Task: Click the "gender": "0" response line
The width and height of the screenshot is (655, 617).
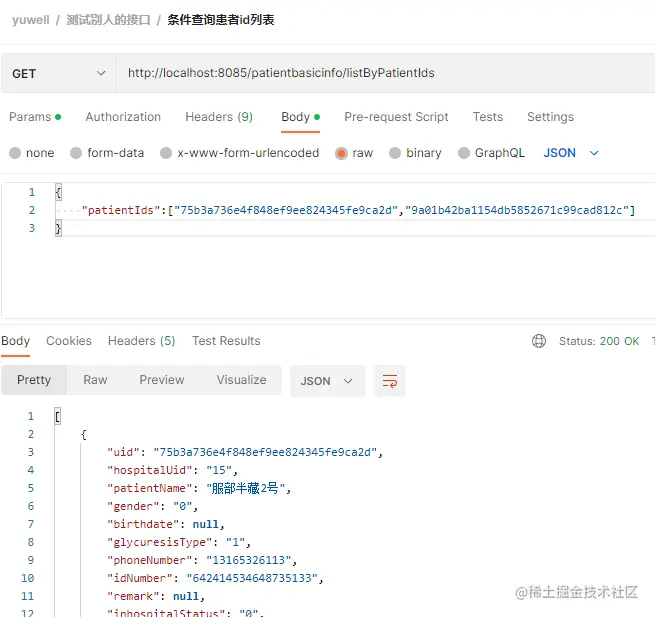Action: pos(152,506)
